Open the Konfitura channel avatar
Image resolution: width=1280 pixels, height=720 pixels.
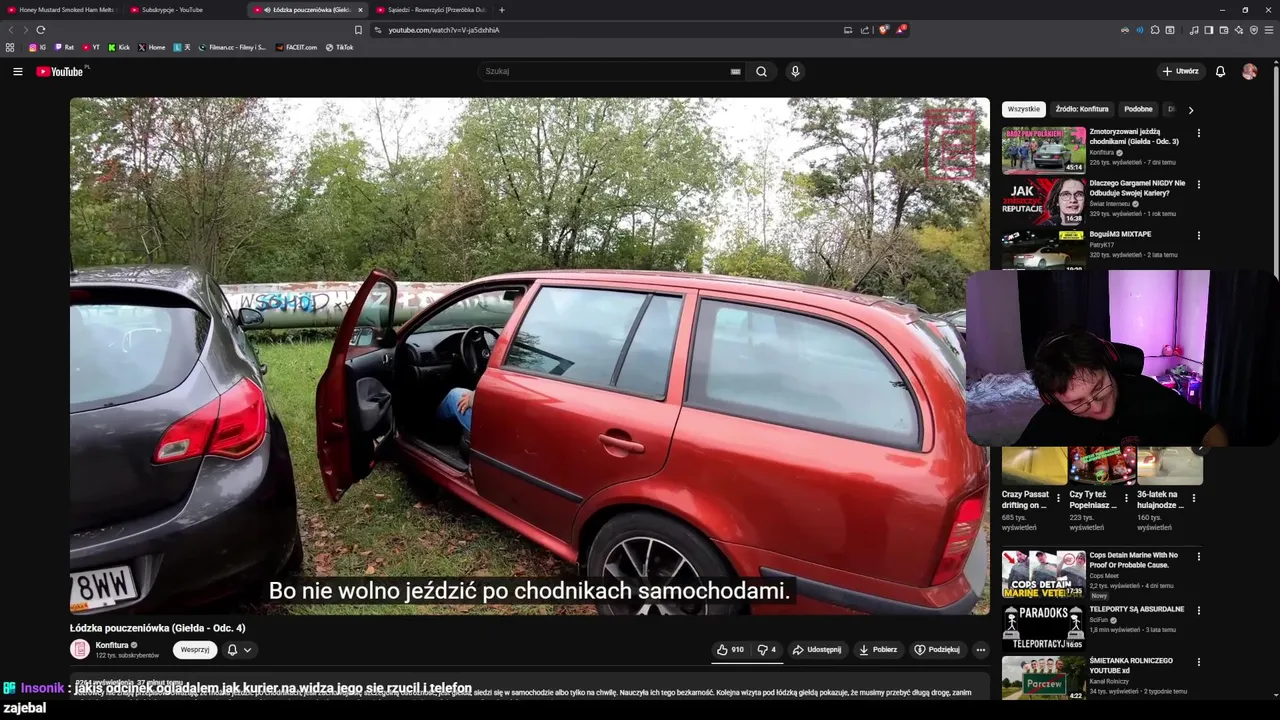80,650
